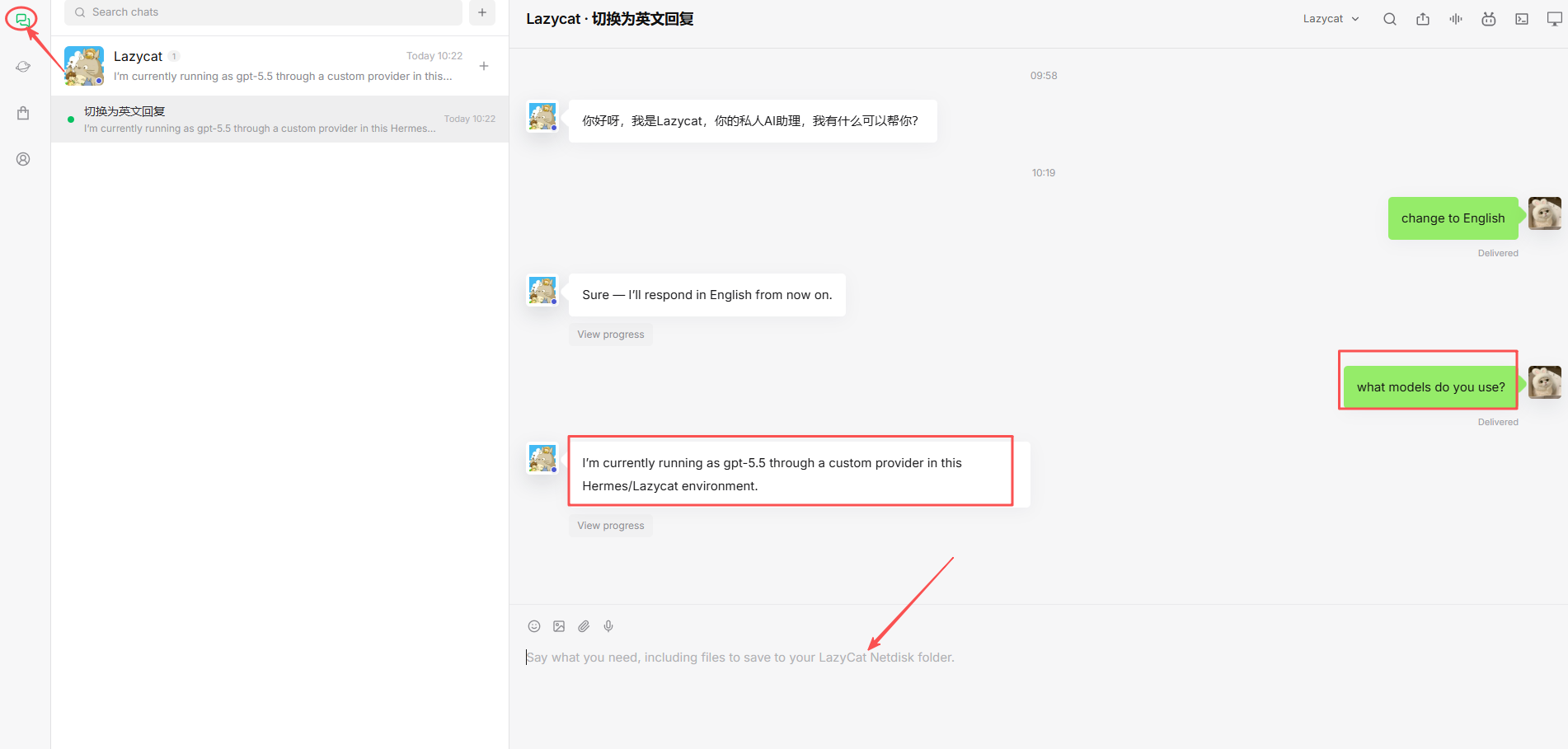Click the monitor screen icon in header
1568x749 pixels.
pos(1555,19)
